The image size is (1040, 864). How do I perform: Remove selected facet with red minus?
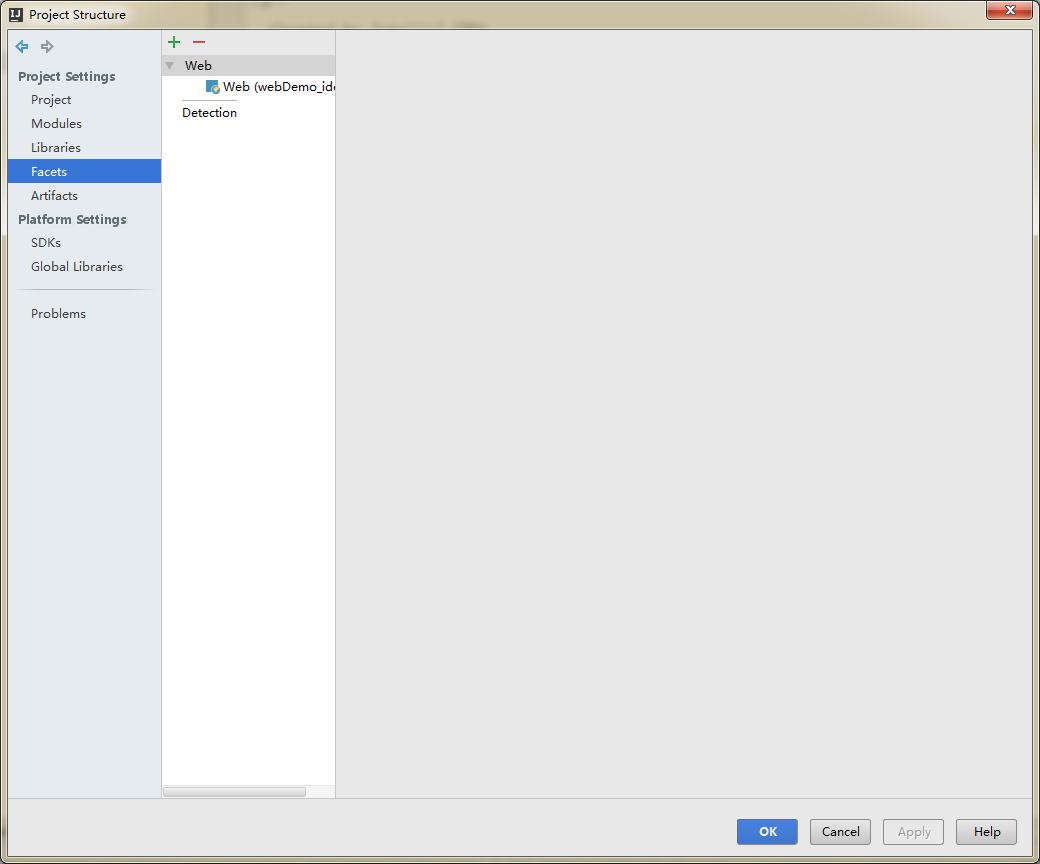tap(199, 42)
